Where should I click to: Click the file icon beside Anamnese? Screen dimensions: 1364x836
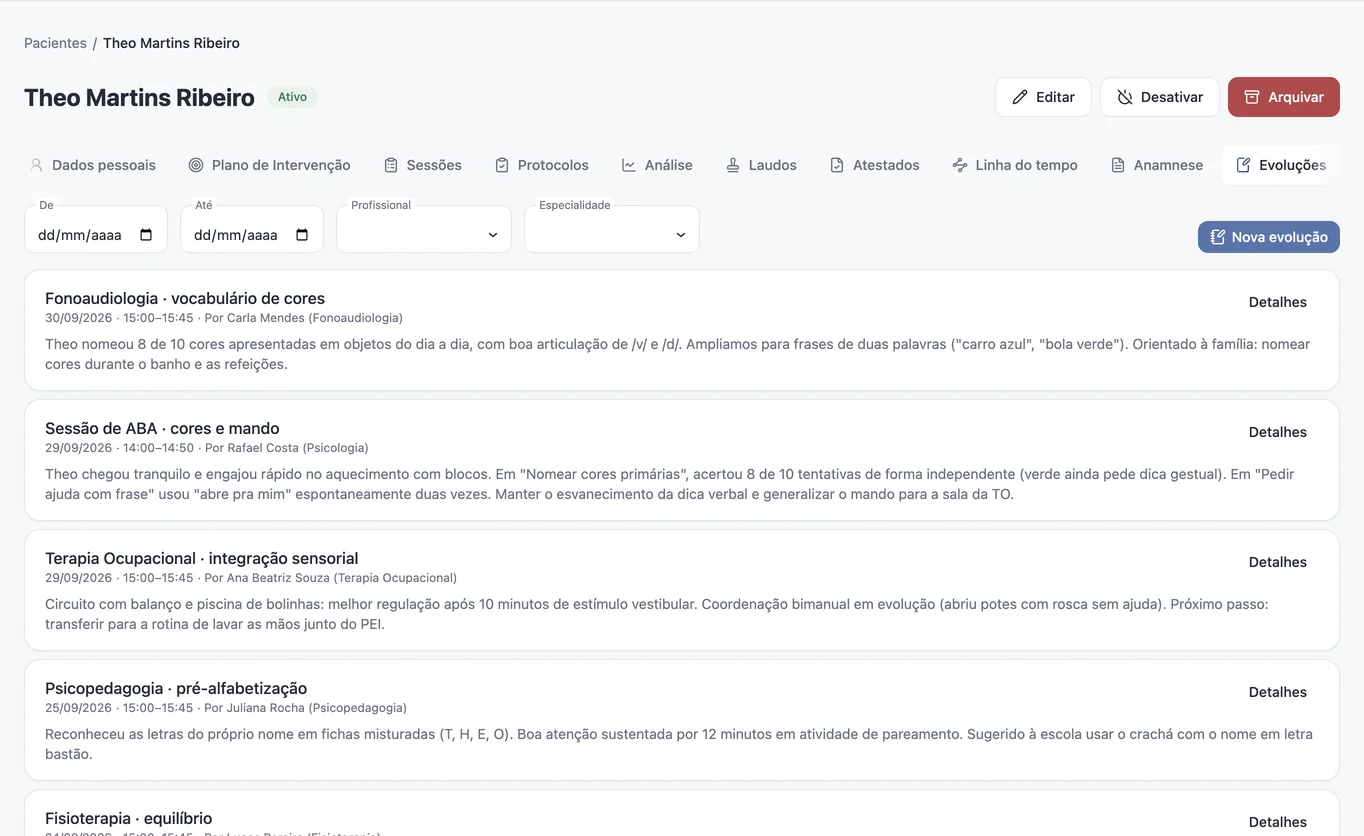coord(1118,165)
